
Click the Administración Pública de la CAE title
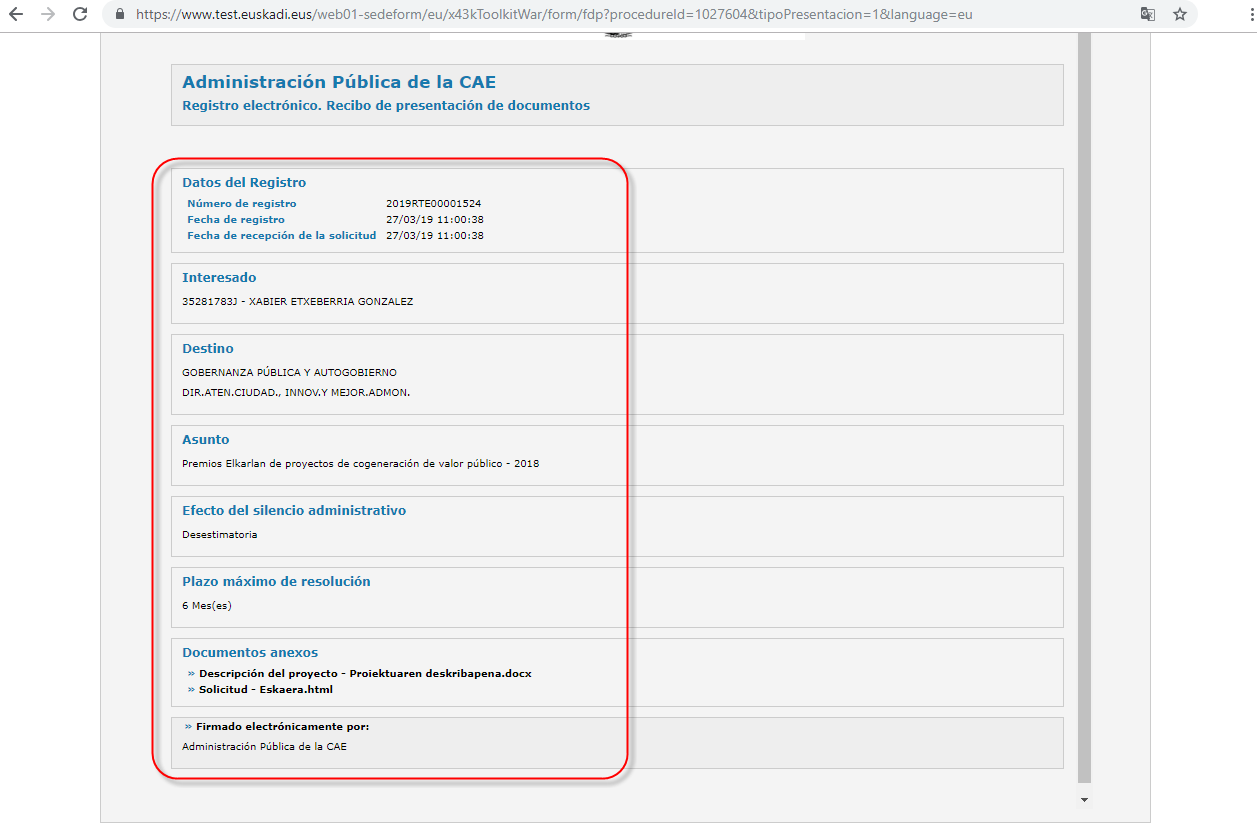[339, 83]
